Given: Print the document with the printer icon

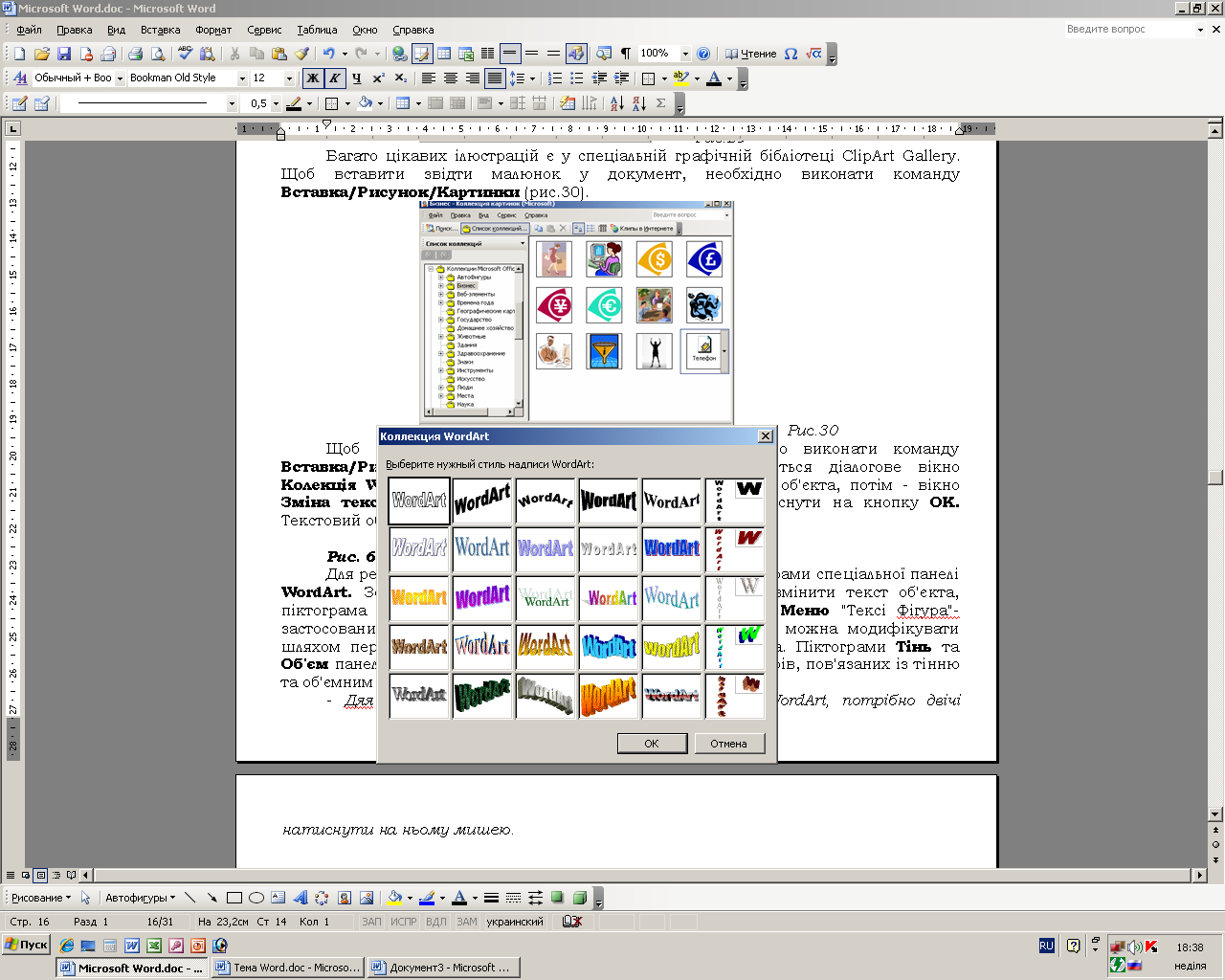Looking at the screenshot, I should (x=135, y=54).
